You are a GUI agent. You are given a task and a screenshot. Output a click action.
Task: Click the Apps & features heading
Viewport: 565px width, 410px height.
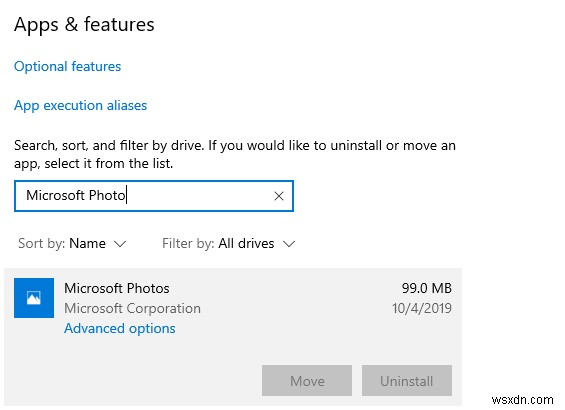(84, 25)
